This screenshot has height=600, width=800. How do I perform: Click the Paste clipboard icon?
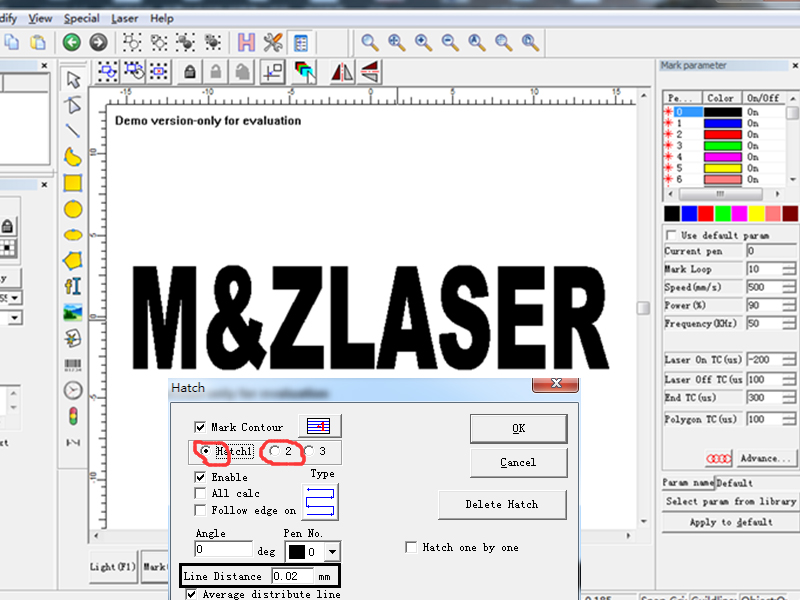(x=38, y=42)
